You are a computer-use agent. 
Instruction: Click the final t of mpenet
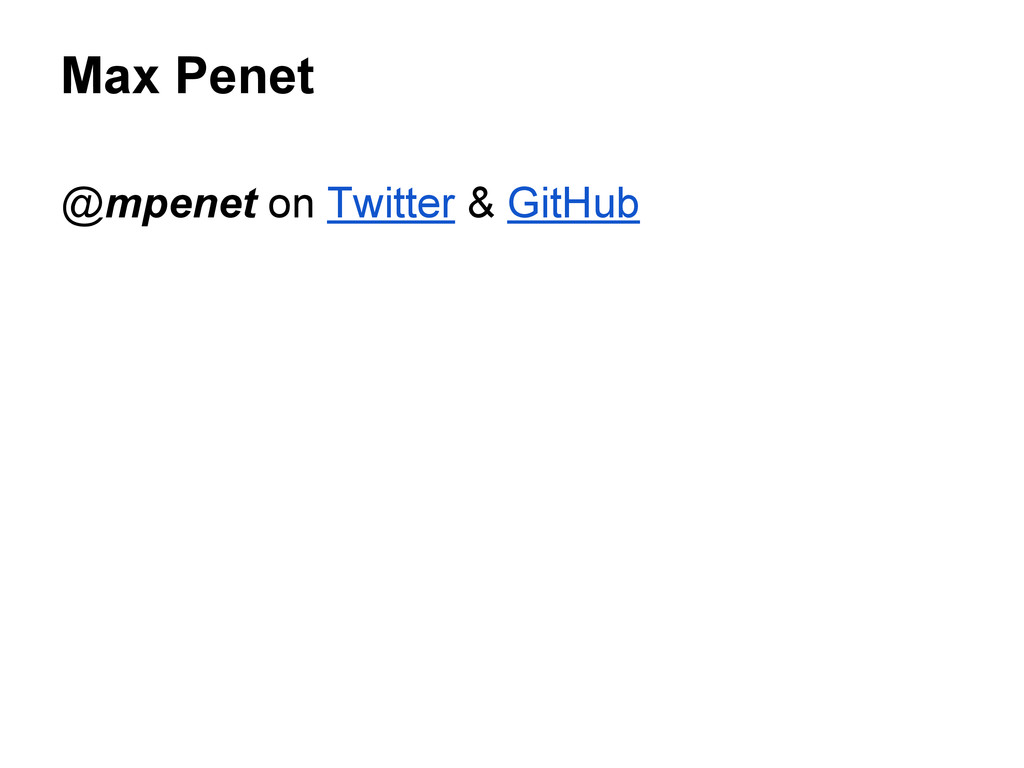[249, 203]
